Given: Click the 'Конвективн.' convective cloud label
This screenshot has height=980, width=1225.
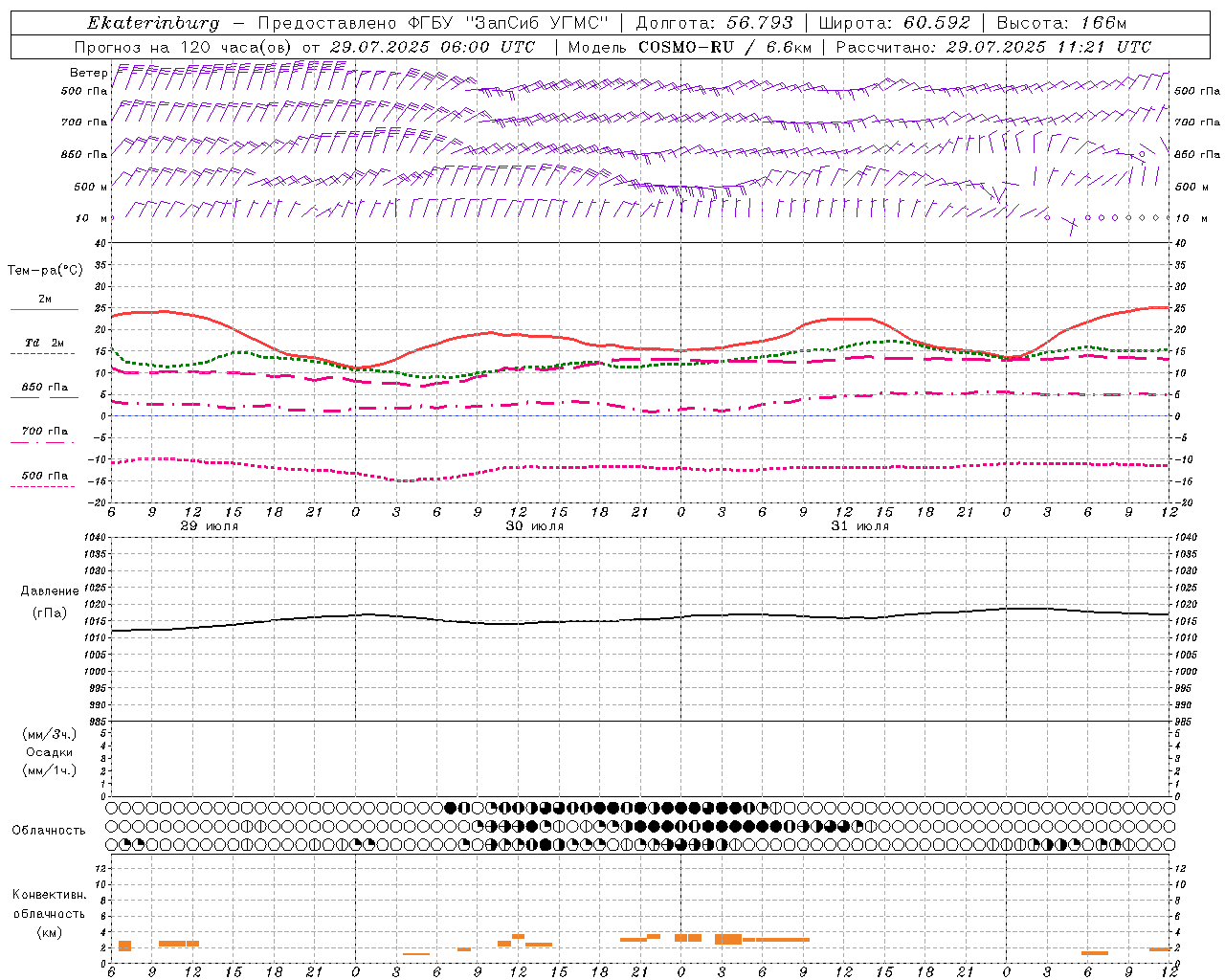Looking at the screenshot, I should click(x=50, y=895).
